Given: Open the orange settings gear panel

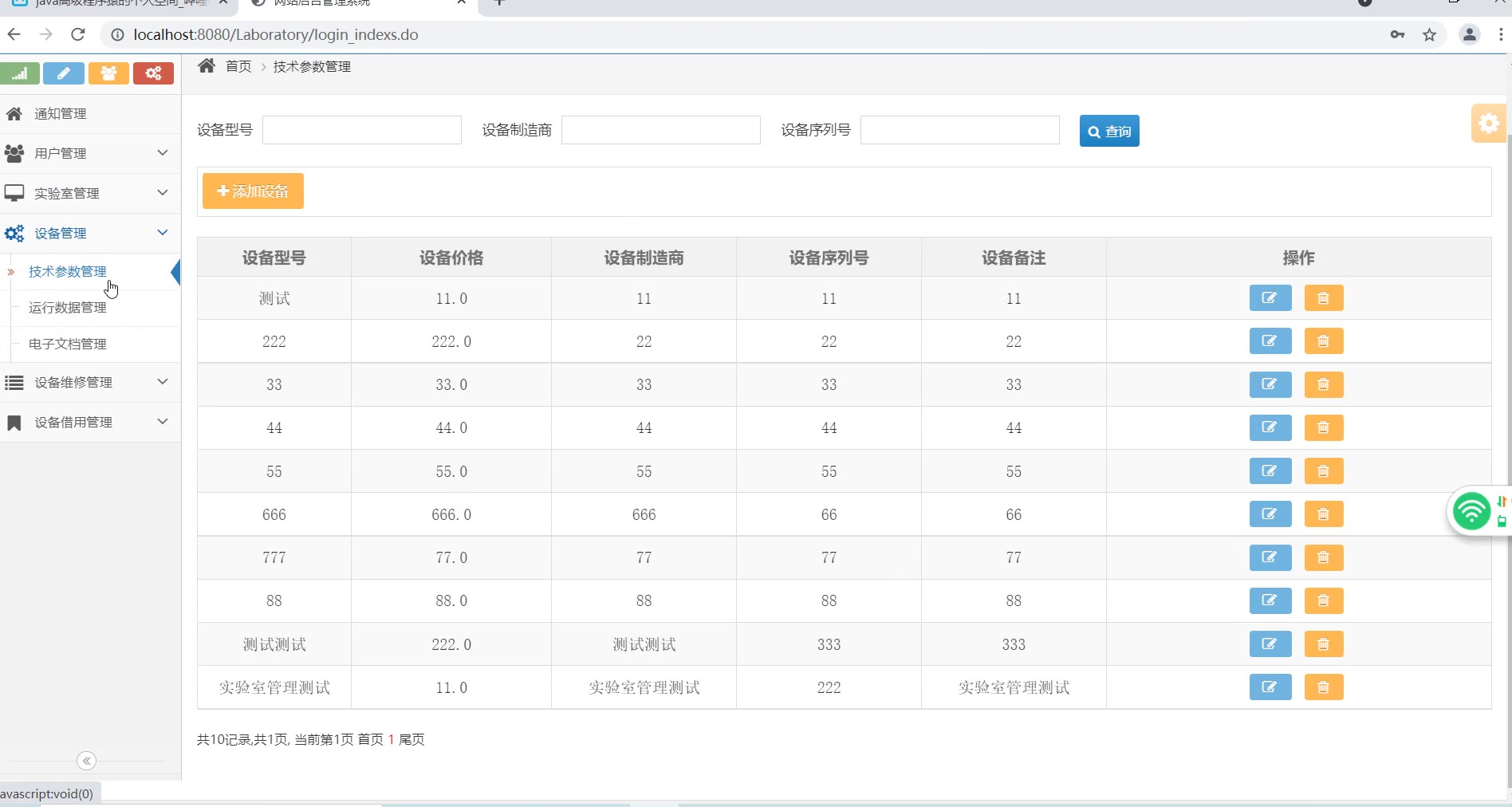Looking at the screenshot, I should (x=1488, y=124).
